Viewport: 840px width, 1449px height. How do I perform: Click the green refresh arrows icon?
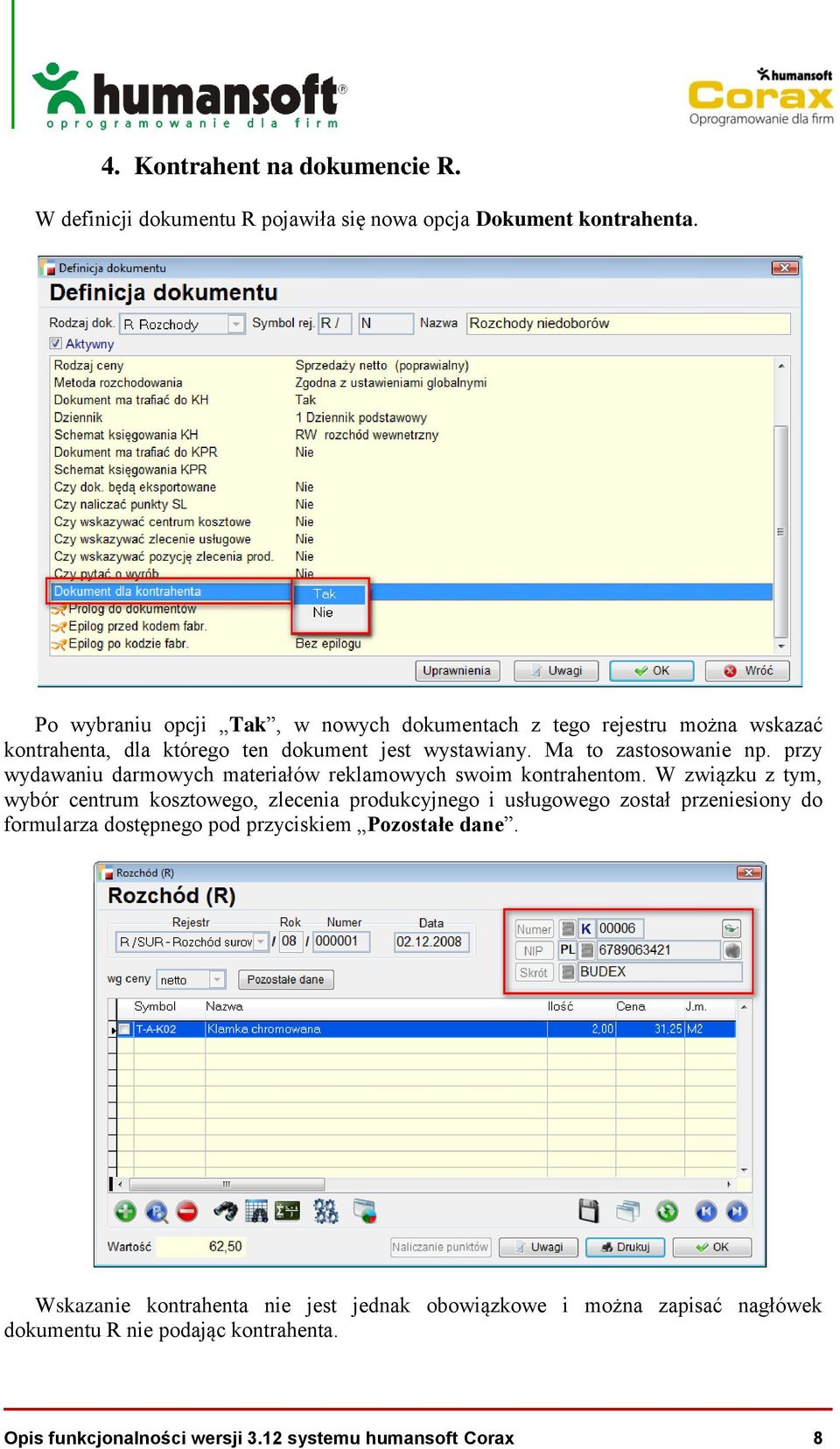coord(667,1211)
